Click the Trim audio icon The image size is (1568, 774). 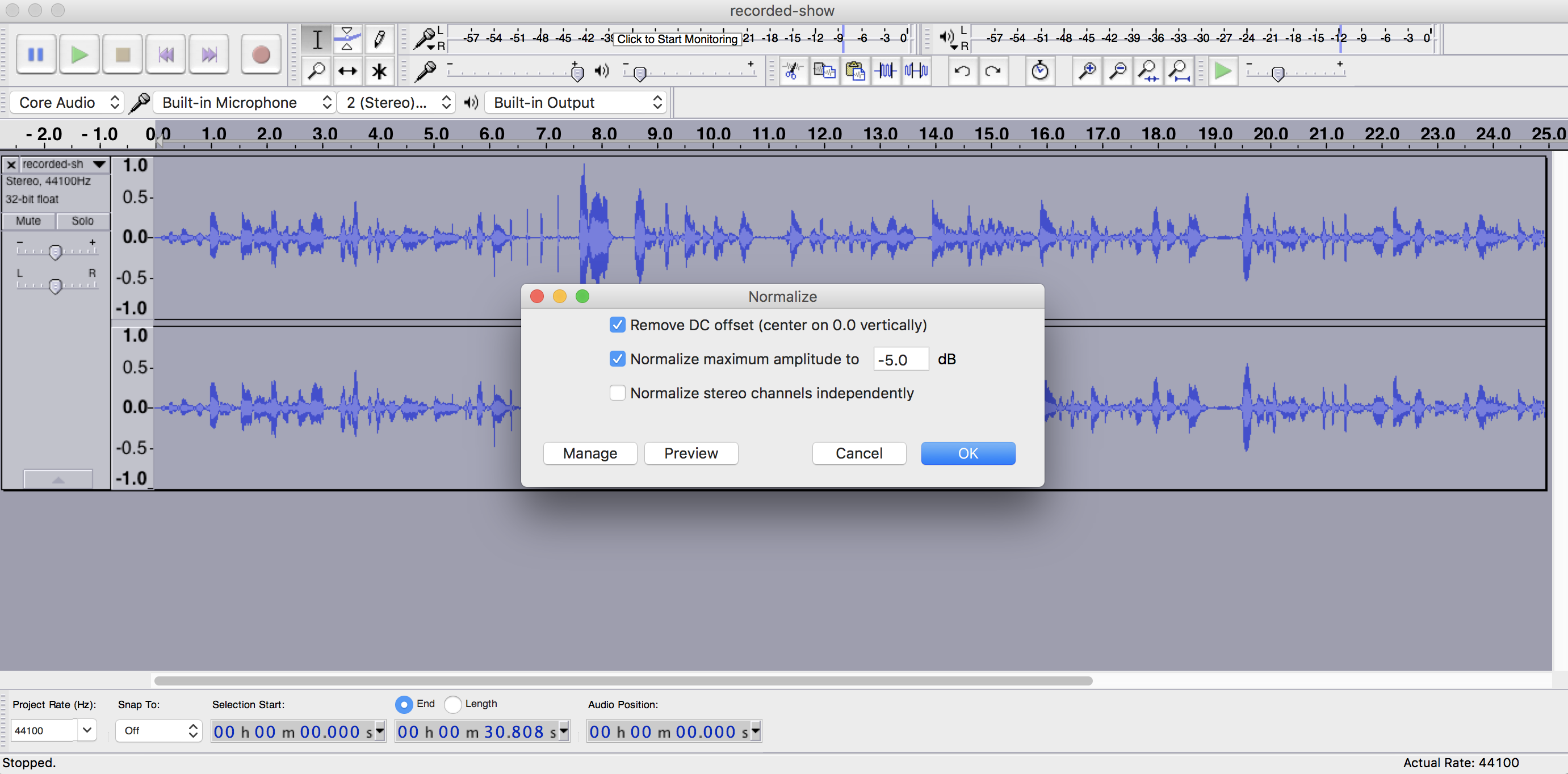886,71
